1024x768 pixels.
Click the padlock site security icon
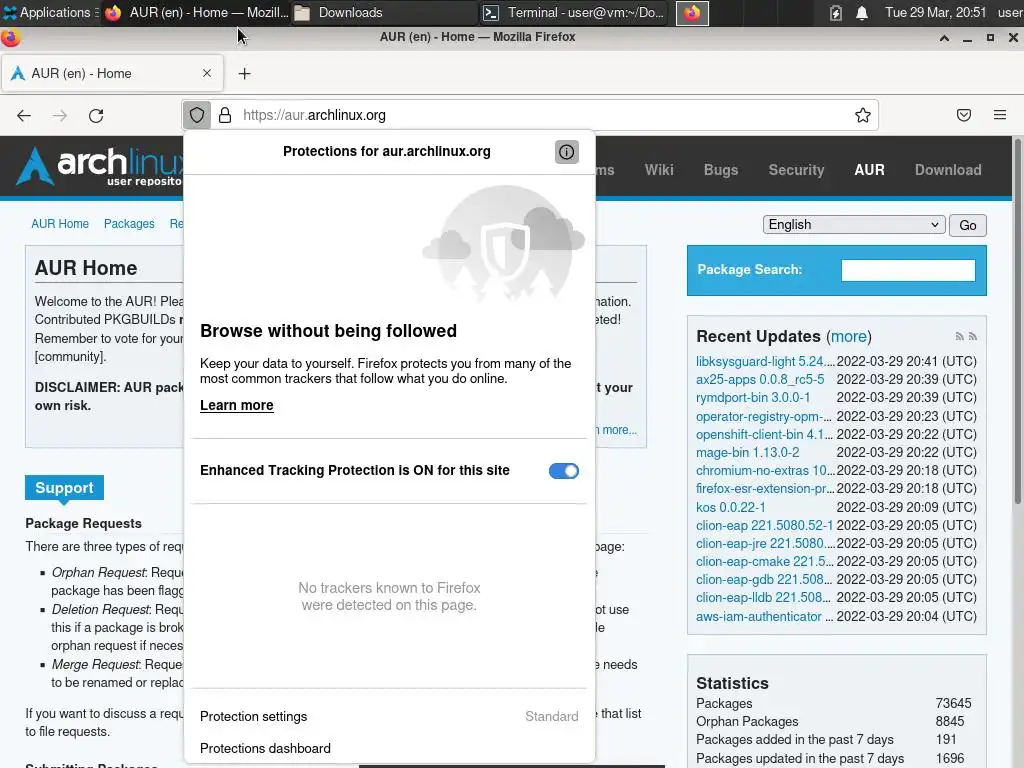[225, 116]
